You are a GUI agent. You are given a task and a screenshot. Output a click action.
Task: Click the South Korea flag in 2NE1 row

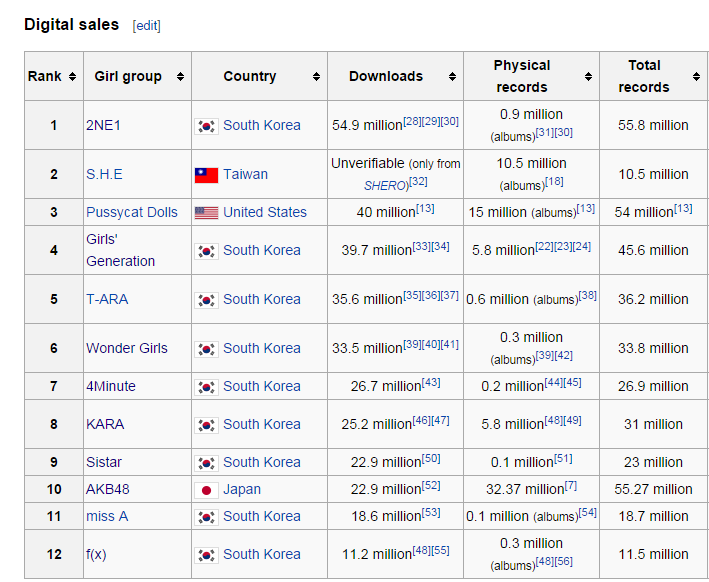pyautogui.click(x=207, y=126)
